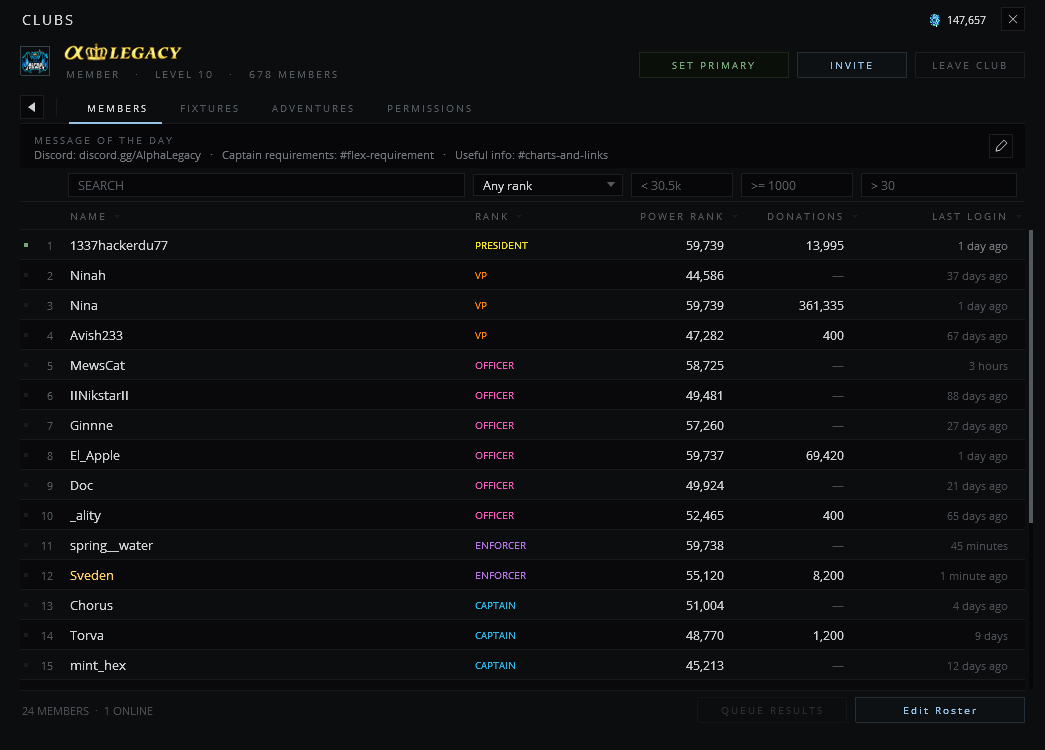Select member spring__water
1045x750 pixels.
tap(522, 545)
